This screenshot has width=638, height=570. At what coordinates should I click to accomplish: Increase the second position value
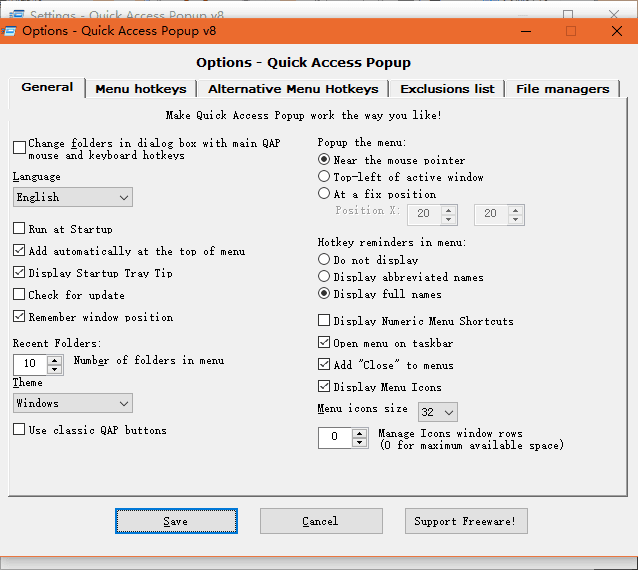point(516,210)
